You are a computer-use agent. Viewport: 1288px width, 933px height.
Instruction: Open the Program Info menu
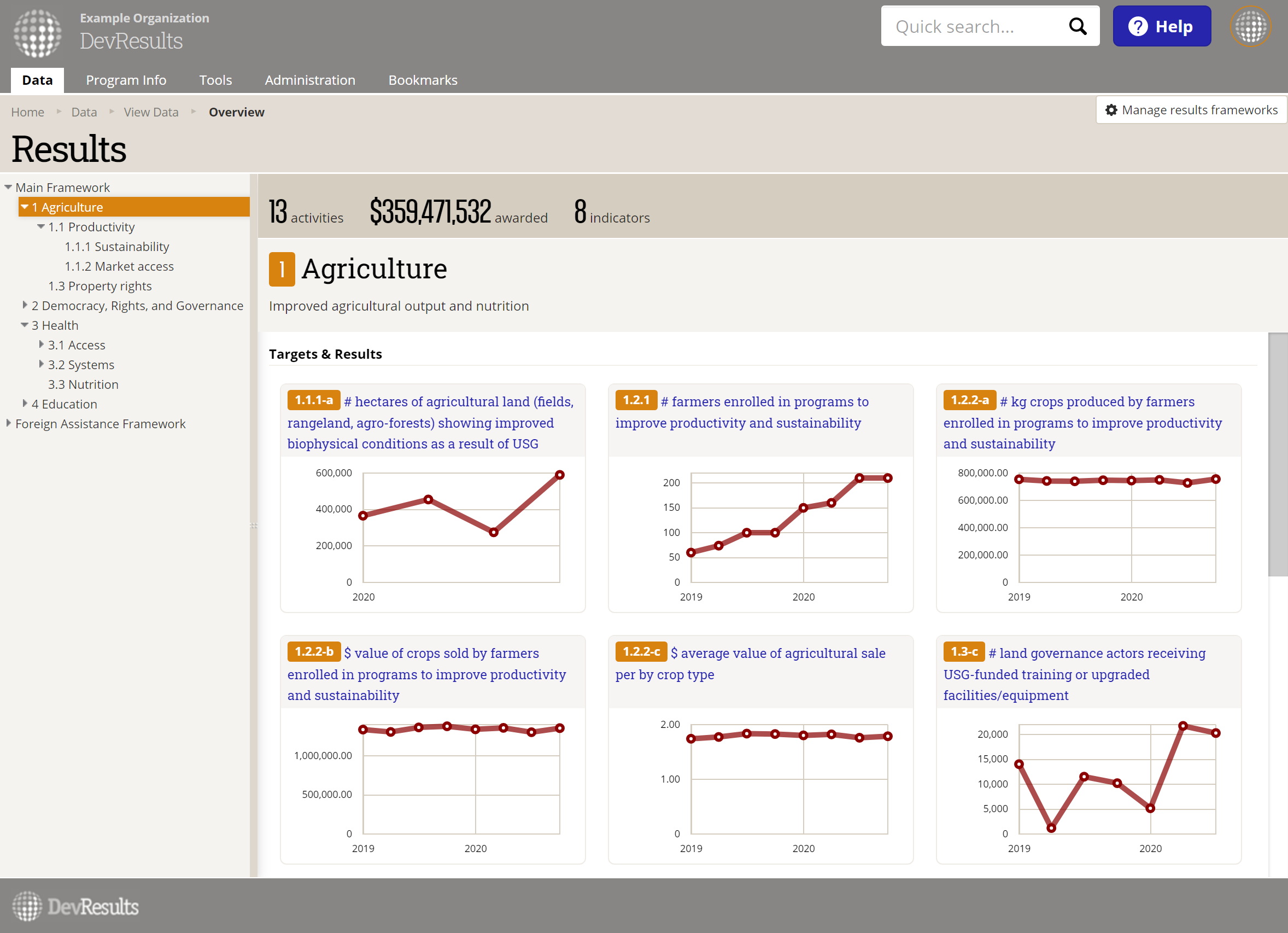(126, 80)
